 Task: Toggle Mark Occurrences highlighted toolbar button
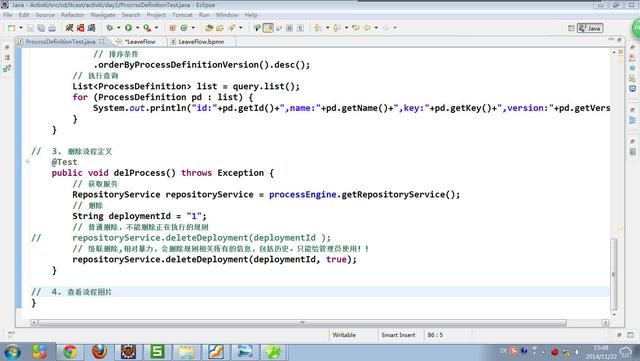click(x=268, y=28)
